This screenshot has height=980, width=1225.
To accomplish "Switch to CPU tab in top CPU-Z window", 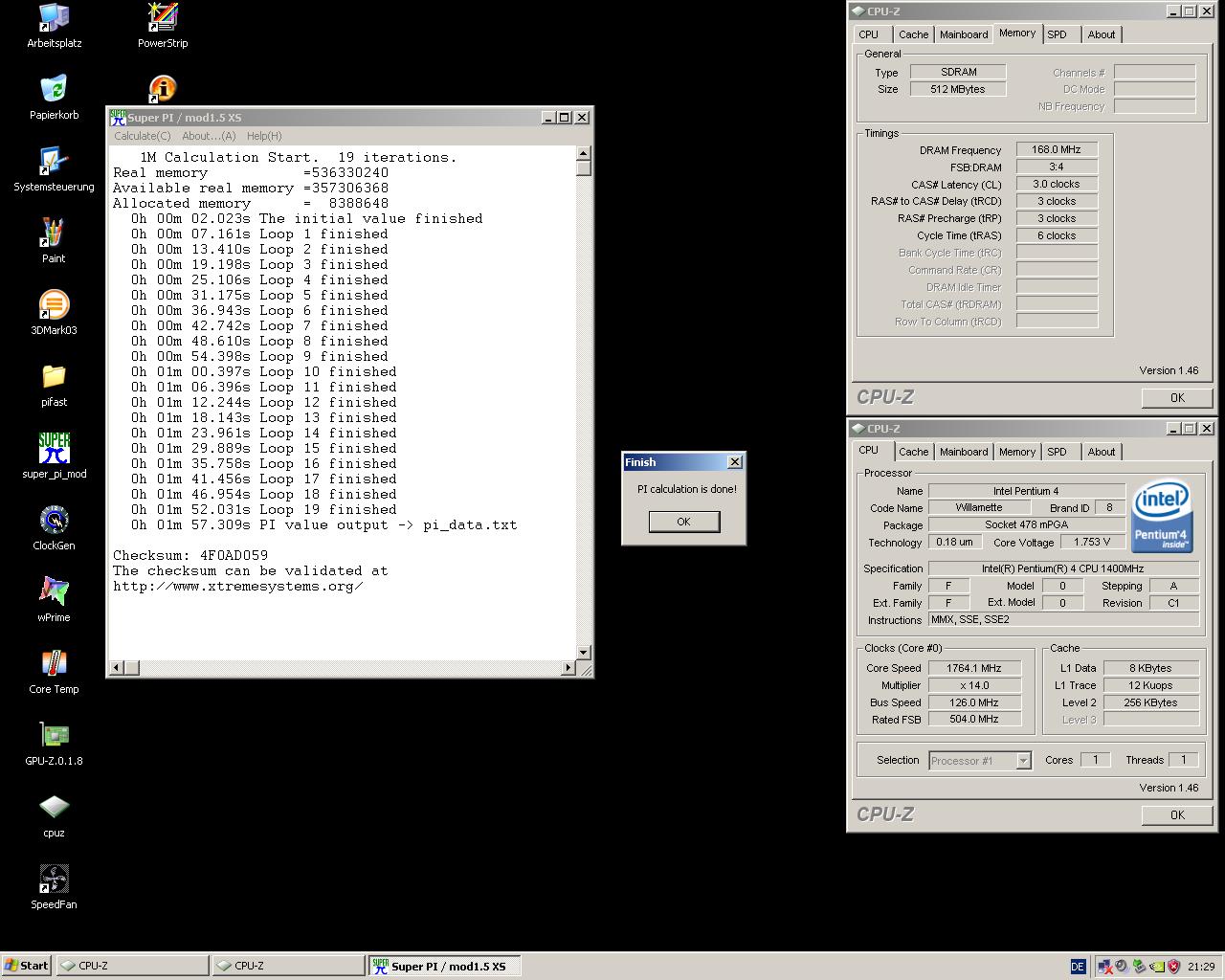I will point(868,34).
